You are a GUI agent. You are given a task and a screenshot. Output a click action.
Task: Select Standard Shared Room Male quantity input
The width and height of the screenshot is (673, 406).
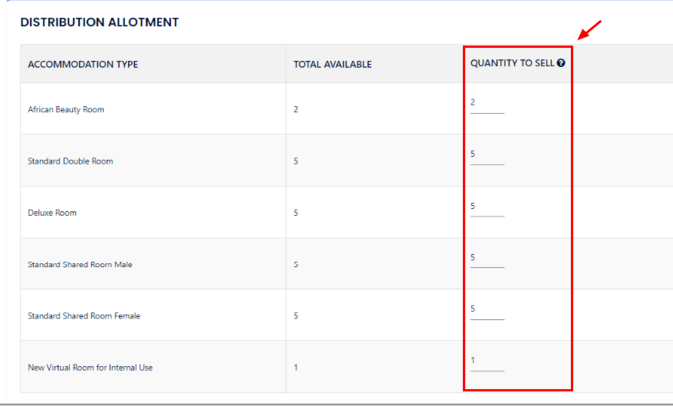pos(486,260)
